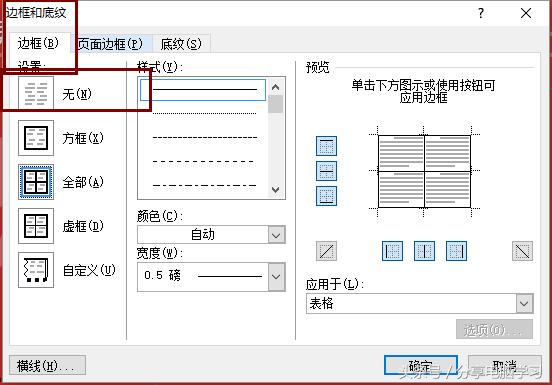552x385 pixels.
Task: Click the 横线(H)... button
Action: (x=47, y=366)
